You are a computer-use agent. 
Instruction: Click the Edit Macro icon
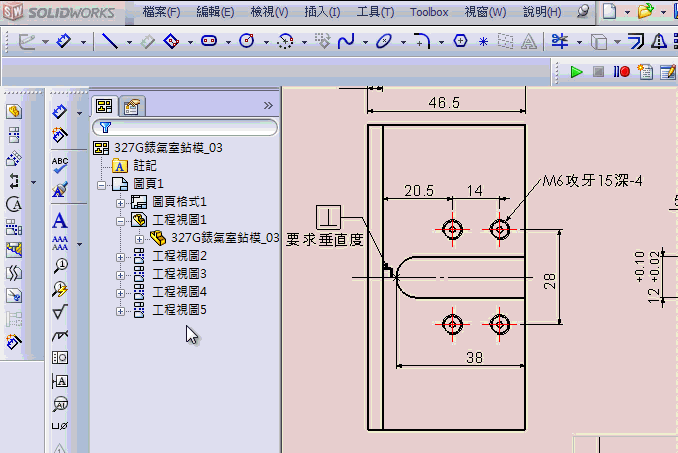[x=668, y=72]
